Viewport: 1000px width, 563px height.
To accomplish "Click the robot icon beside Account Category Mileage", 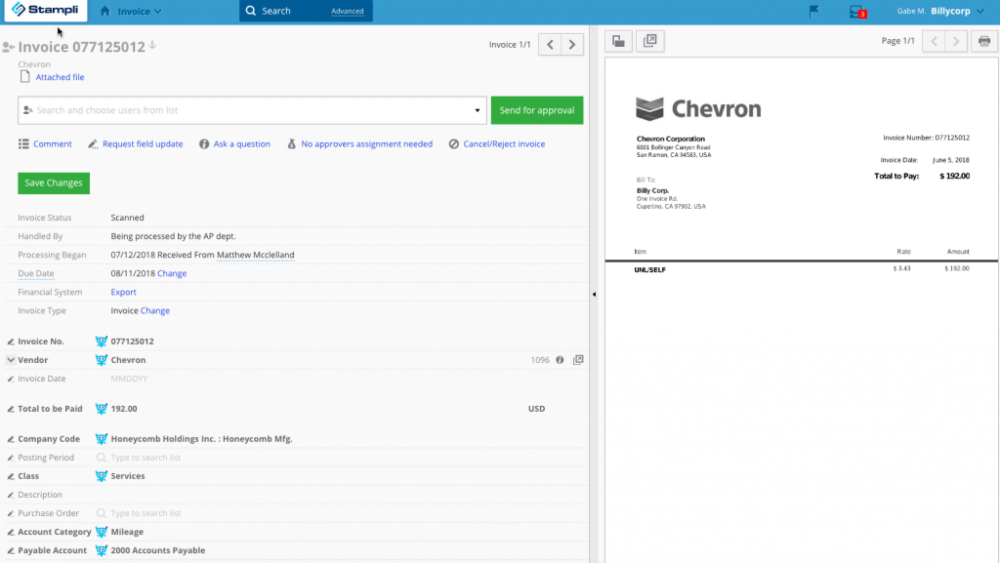I will tap(101, 532).
